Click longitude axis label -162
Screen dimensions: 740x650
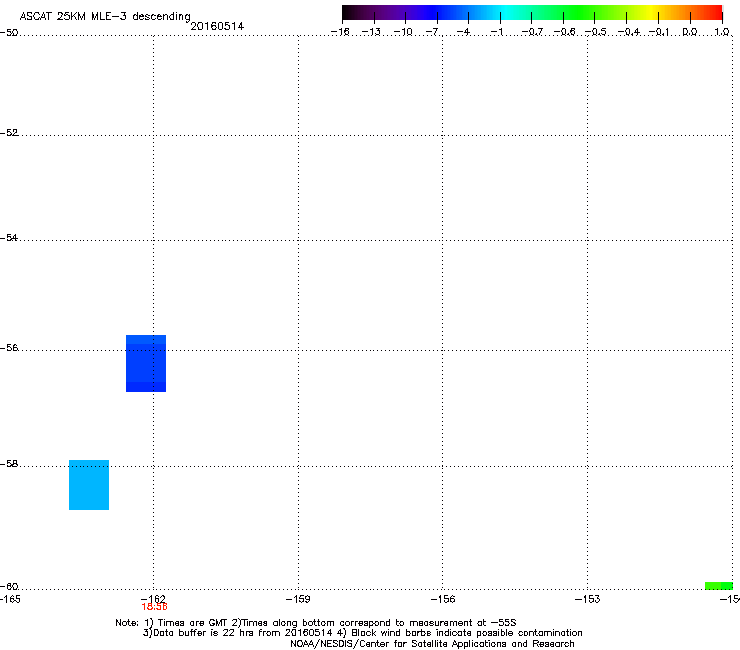point(153,599)
